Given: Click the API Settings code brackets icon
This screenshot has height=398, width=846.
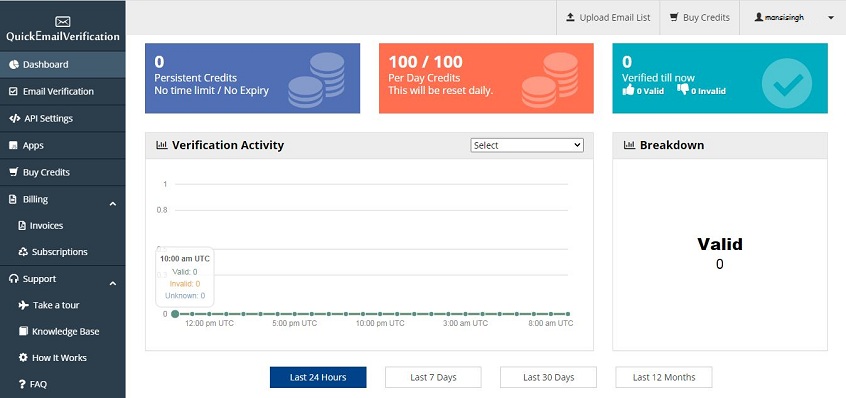Looking at the screenshot, I should point(15,119).
